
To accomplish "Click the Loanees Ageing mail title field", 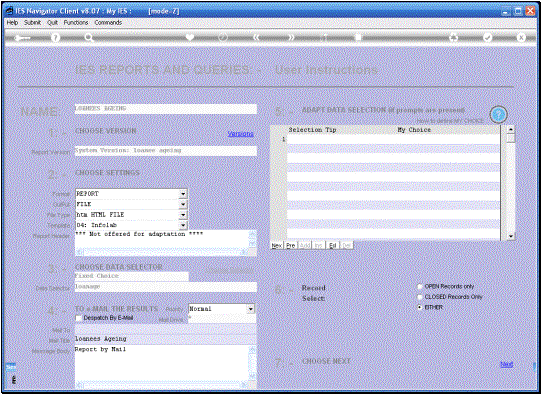I will coord(166,339).
